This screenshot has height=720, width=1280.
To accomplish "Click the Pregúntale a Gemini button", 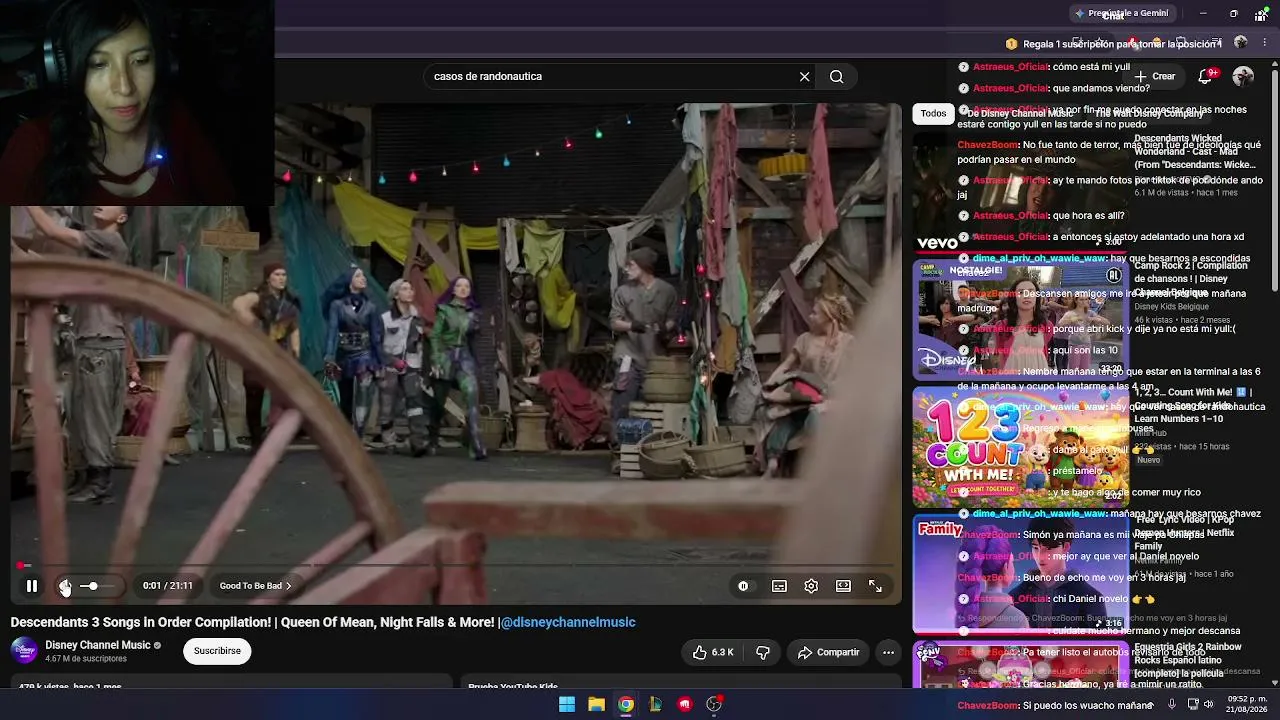I will point(1121,14).
